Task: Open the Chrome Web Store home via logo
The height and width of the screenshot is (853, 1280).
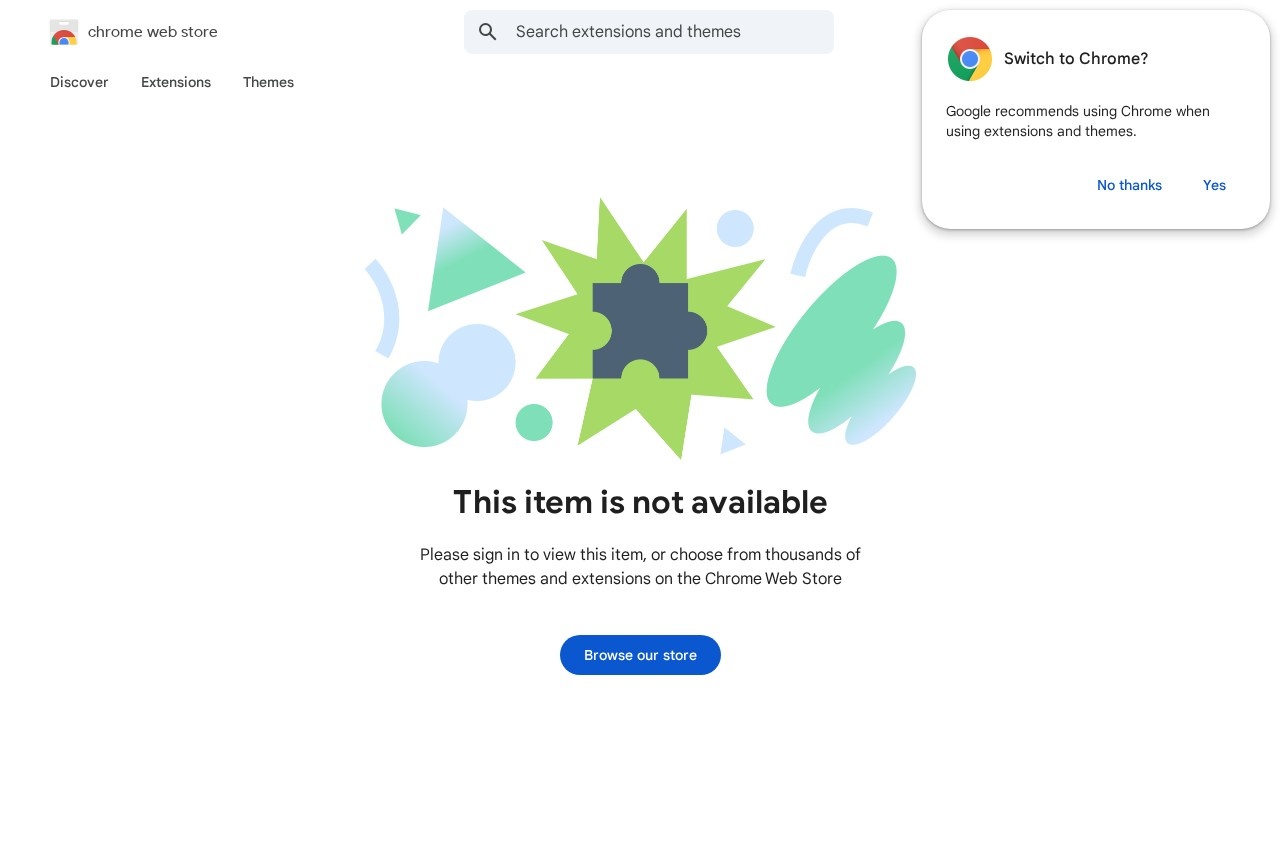Action: tap(63, 32)
